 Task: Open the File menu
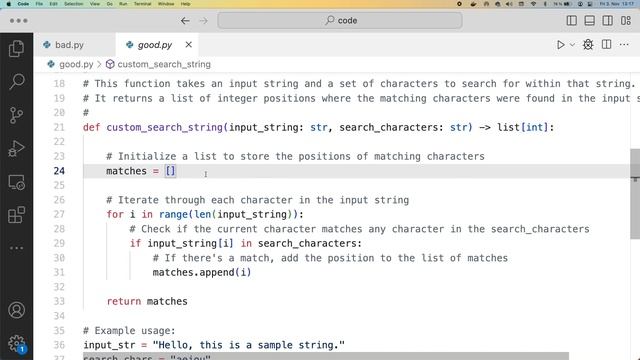point(39,4)
